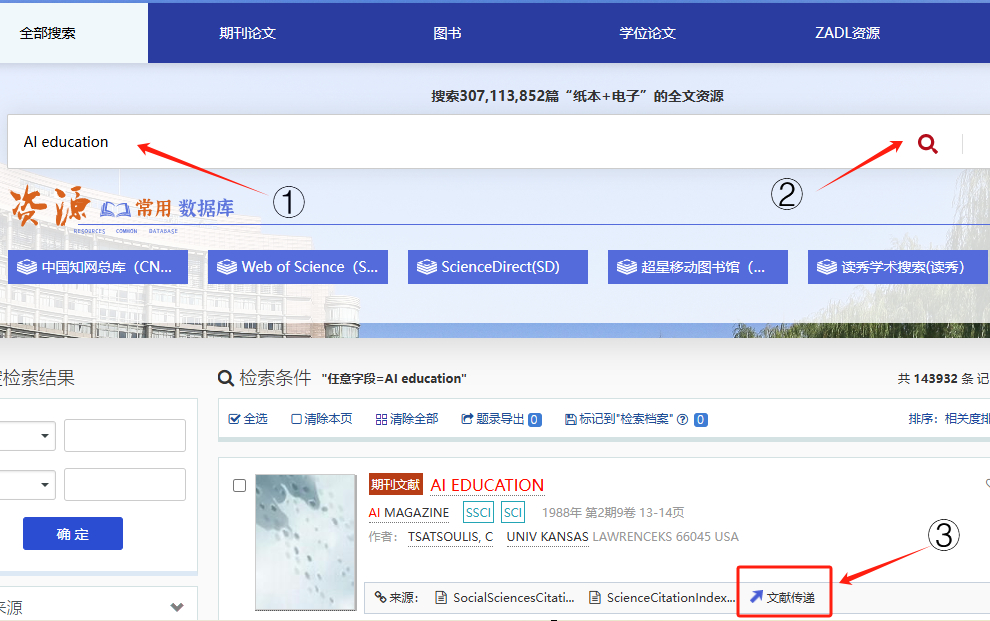Click 题录导出 export icon
This screenshot has height=621, width=990.
tap(467, 420)
